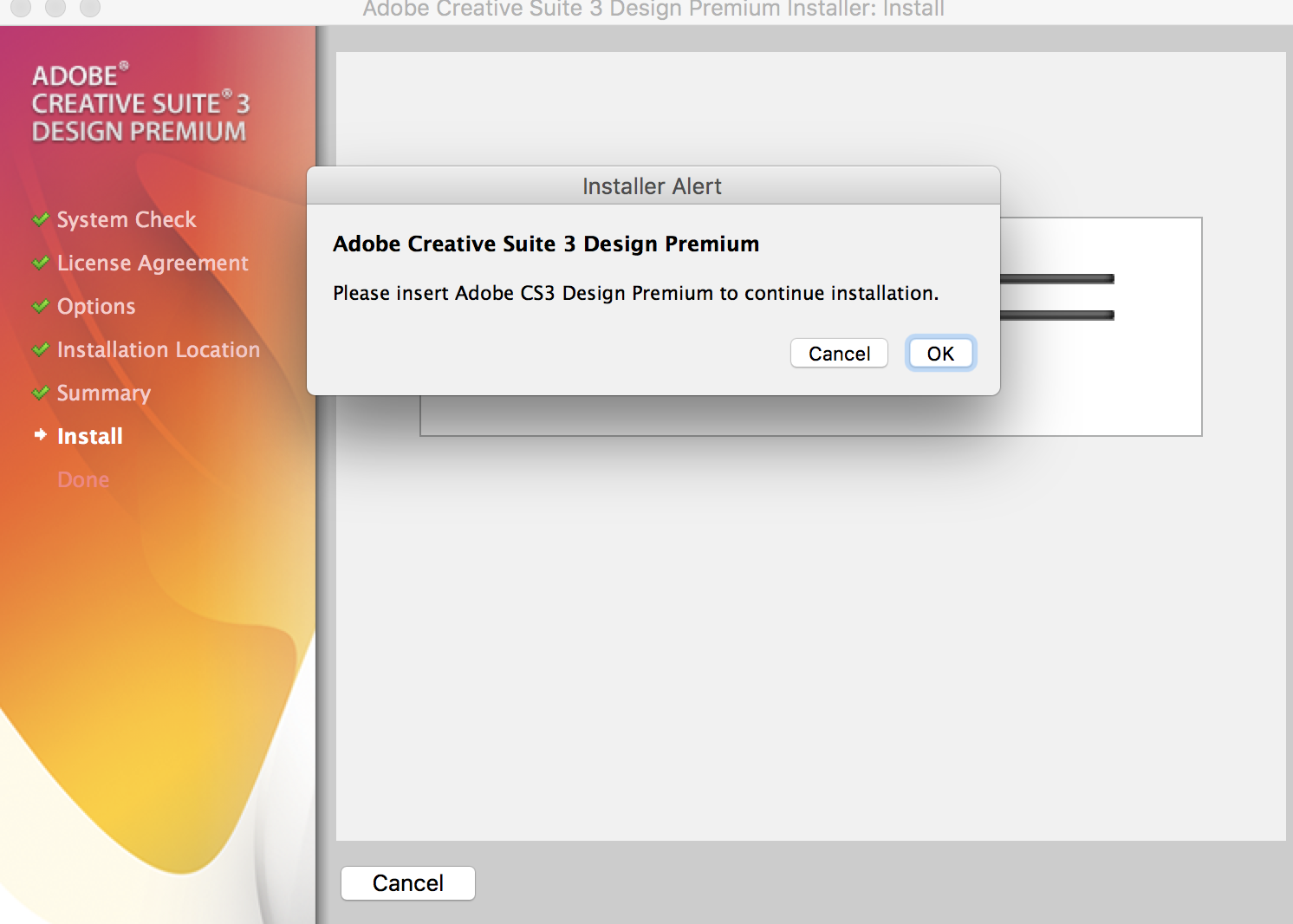
Task: Click the green checkmark beside Options
Action: click(x=40, y=306)
